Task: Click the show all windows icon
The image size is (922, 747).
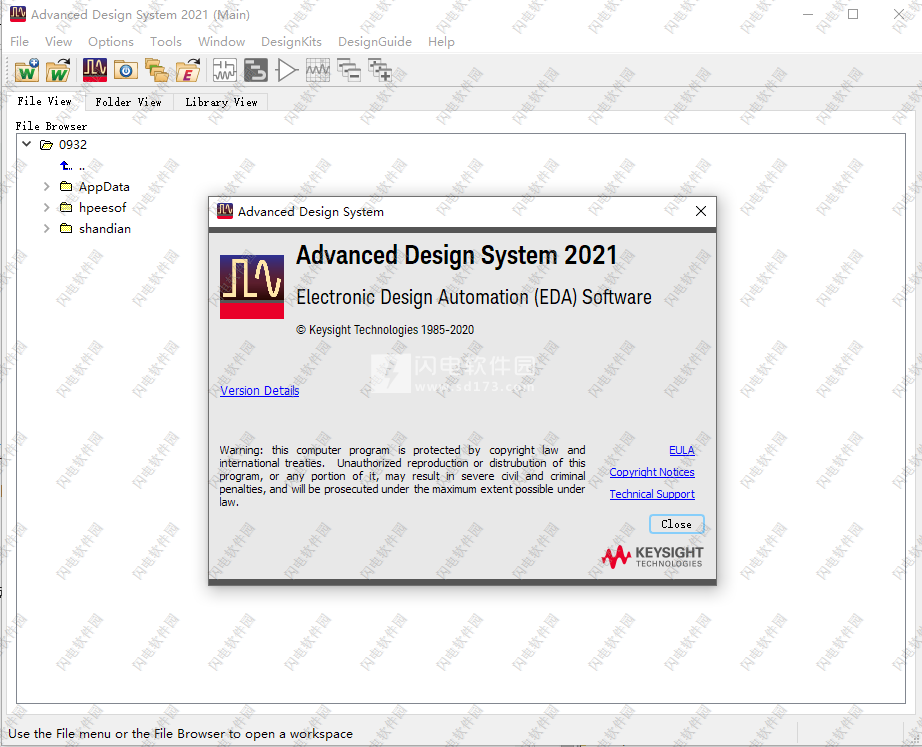Action: (x=380, y=71)
